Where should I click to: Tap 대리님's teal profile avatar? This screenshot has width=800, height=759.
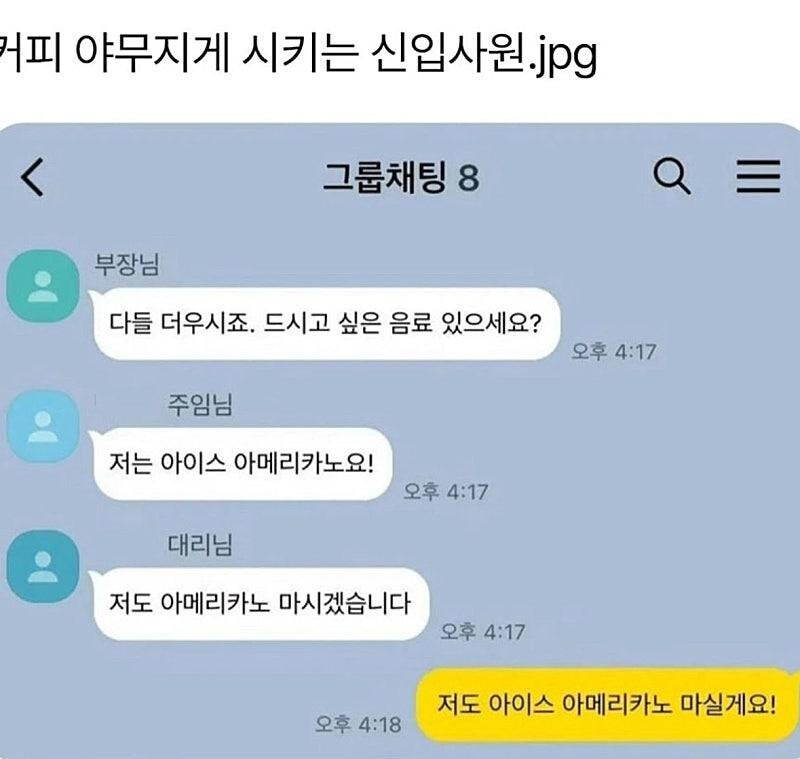coord(43,566)
